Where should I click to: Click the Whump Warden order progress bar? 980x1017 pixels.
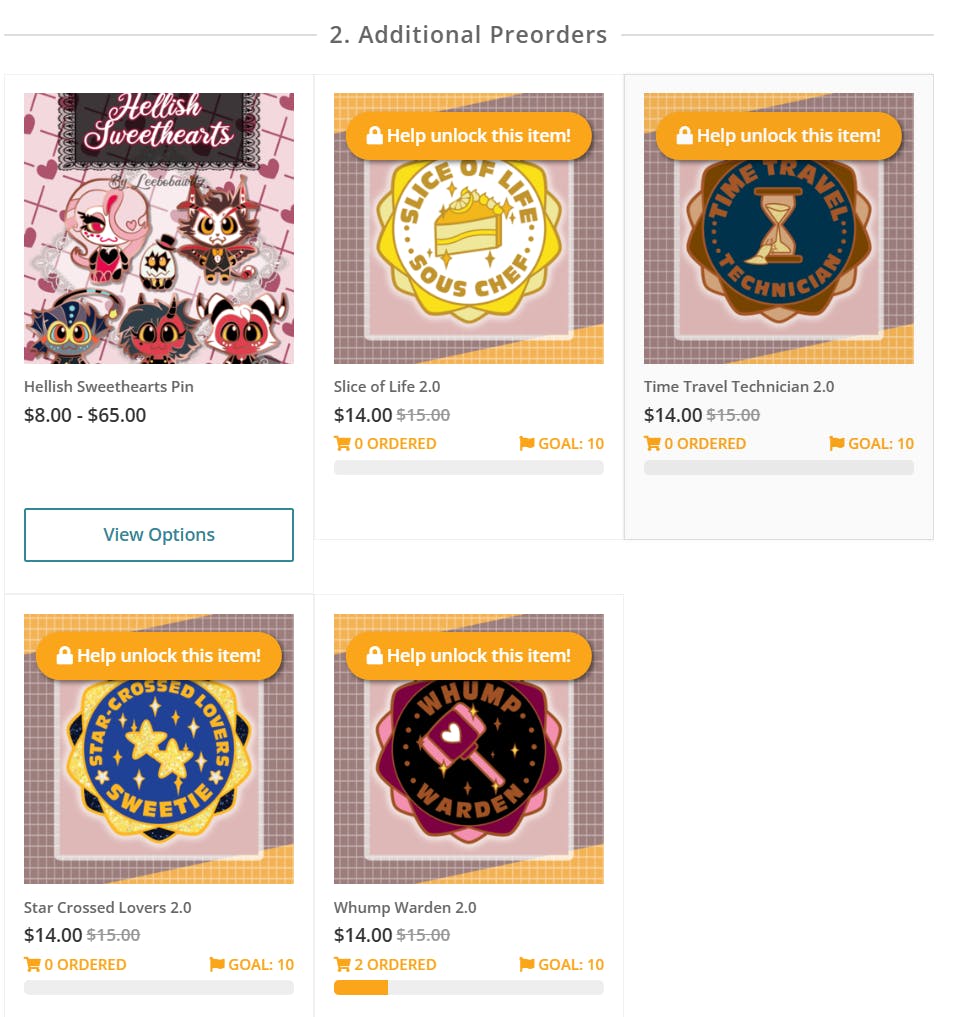click(469, 988)
